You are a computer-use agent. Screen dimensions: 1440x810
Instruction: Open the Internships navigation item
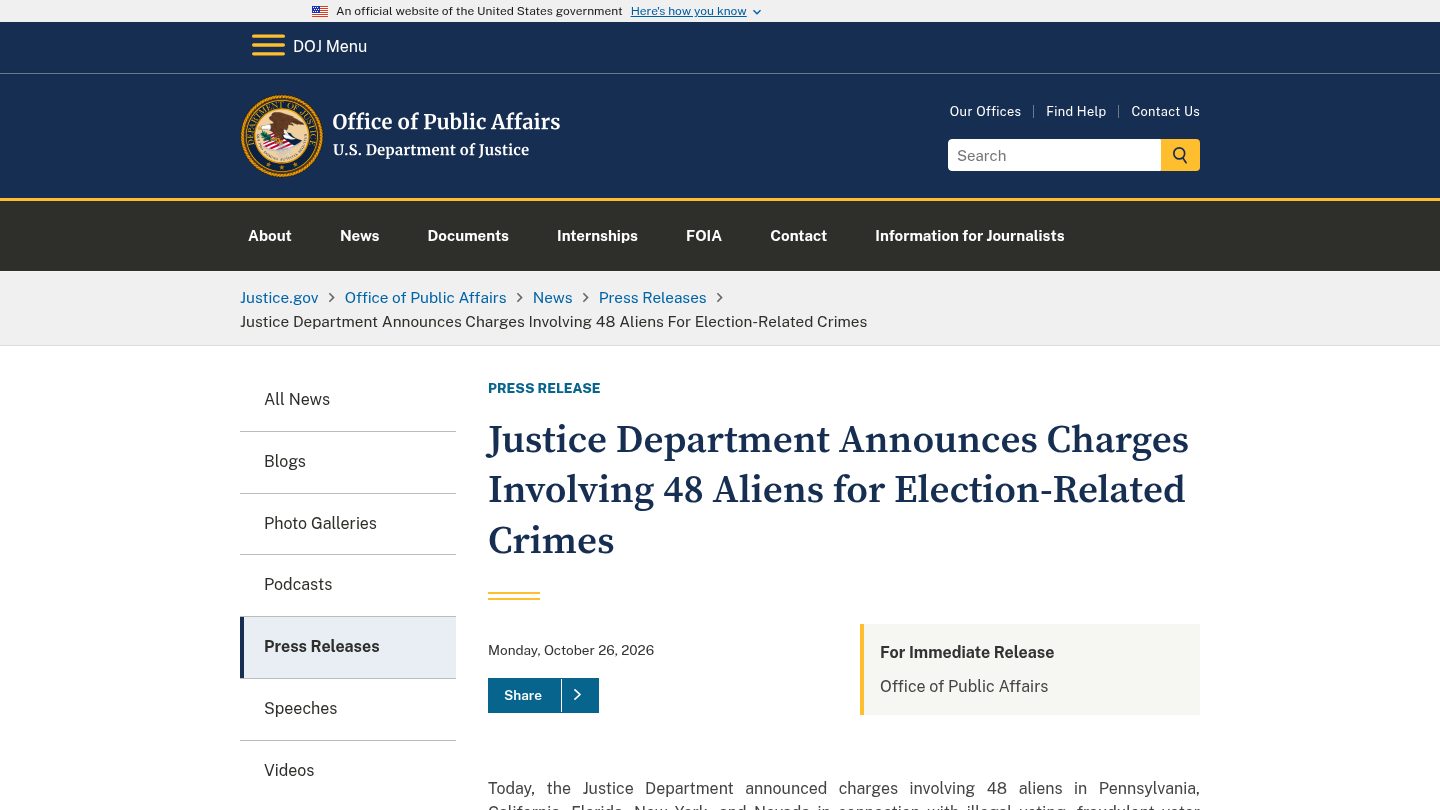[x=597, y=236]
